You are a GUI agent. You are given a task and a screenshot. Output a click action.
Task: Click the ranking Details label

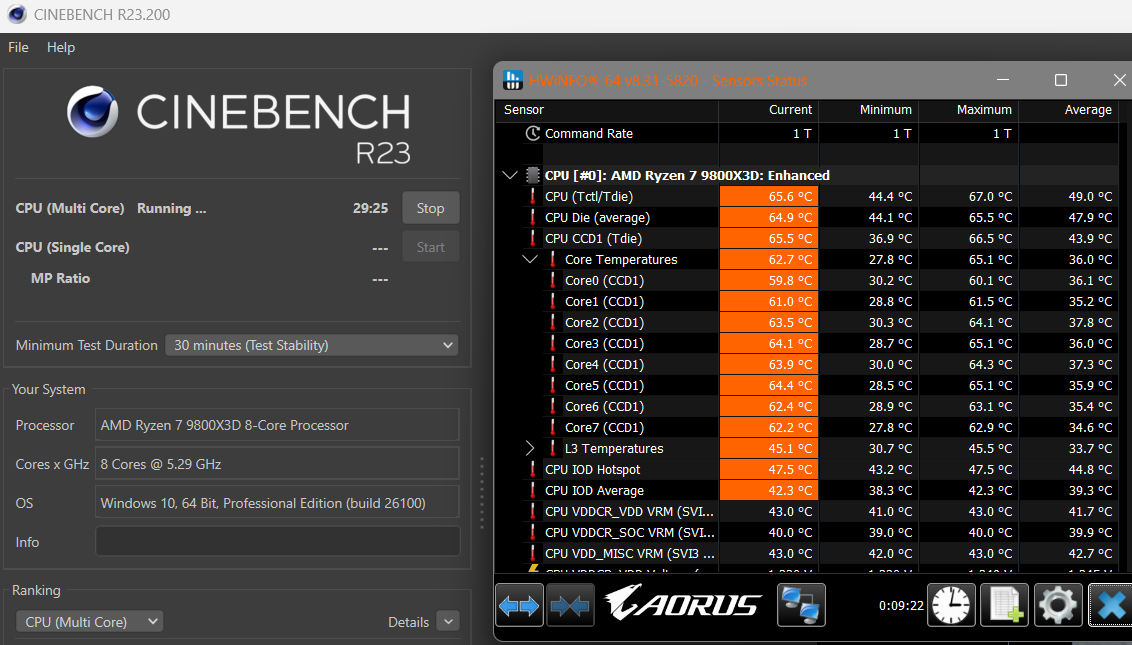pos(409,622)
